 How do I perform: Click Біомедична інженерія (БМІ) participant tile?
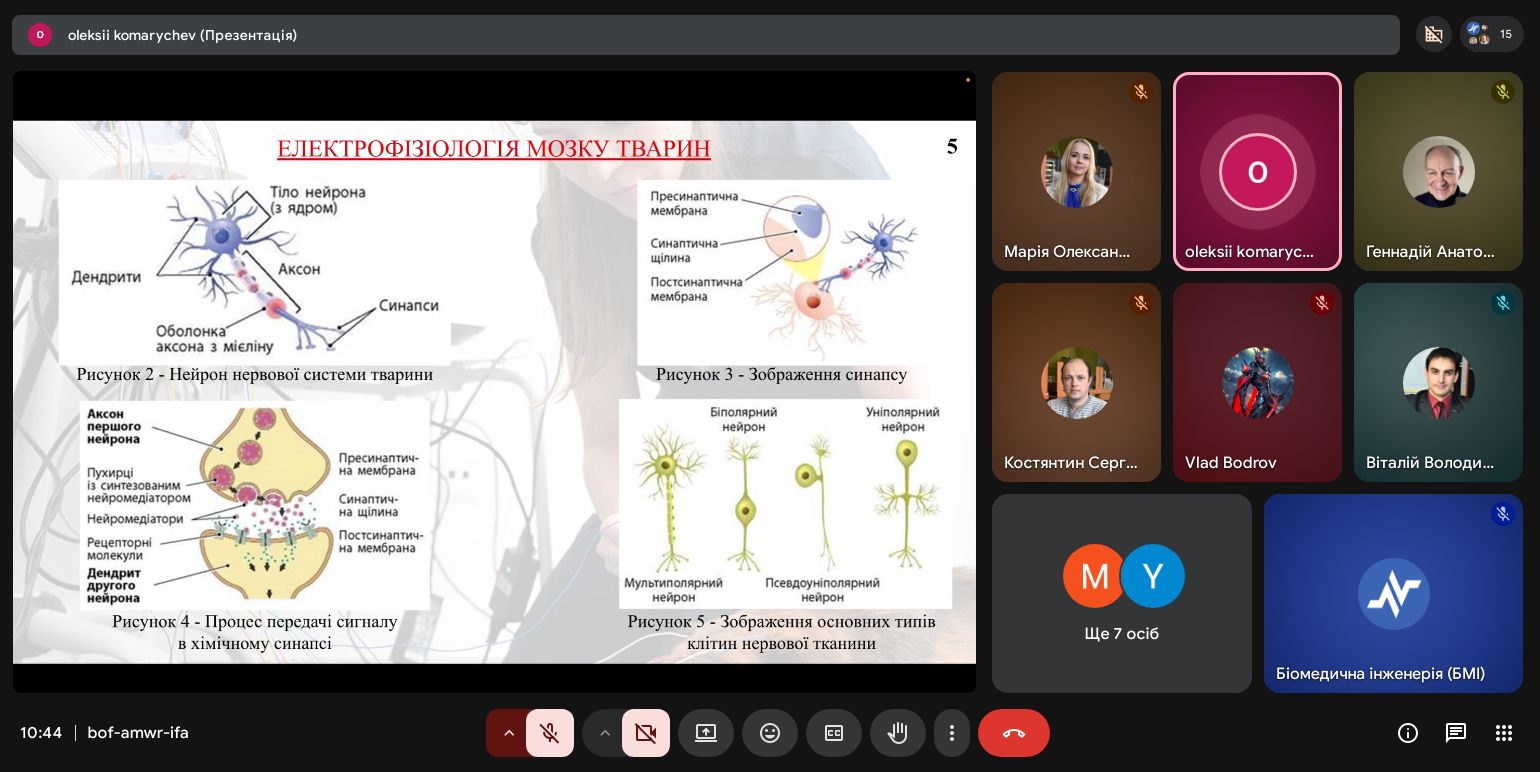tap(1393, 593)
